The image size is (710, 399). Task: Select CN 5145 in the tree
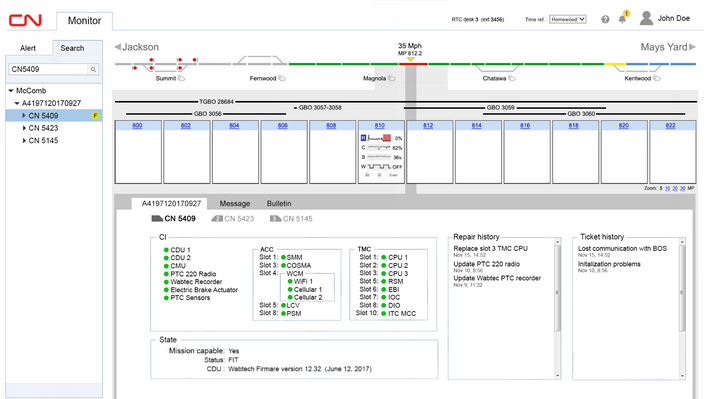(x=43, y=140)
